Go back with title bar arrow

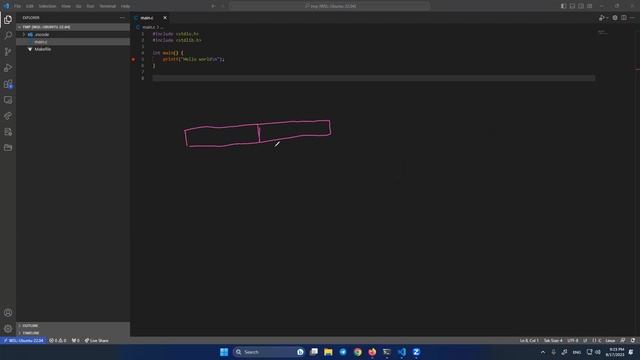(x=213, y=6)
